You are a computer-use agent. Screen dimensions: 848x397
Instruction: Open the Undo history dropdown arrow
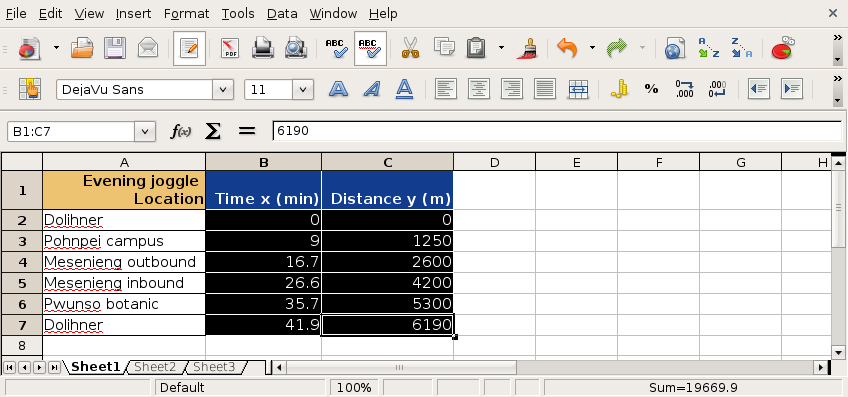tap(592, 48)
